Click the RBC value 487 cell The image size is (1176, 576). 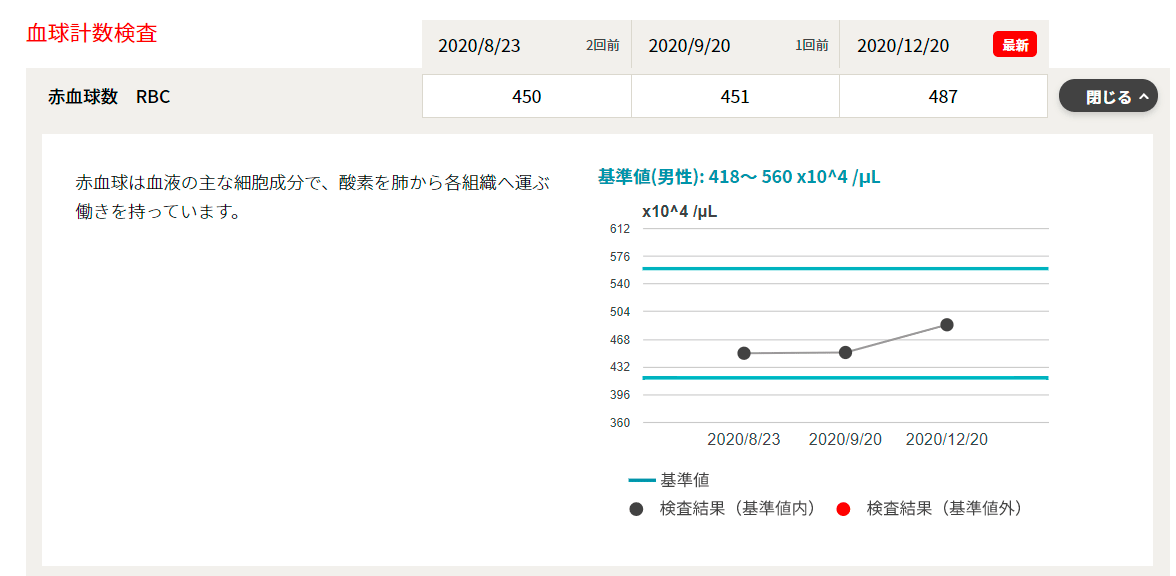point(943,96)
